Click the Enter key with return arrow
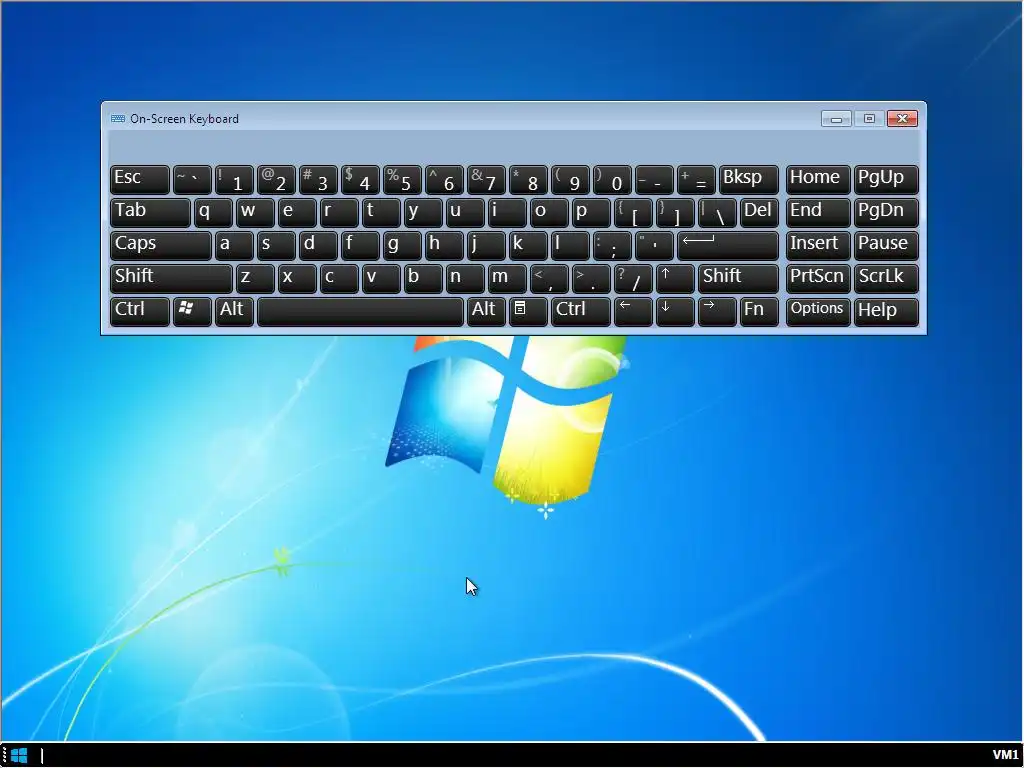The image size is (1024, 768). click(728, 246)
